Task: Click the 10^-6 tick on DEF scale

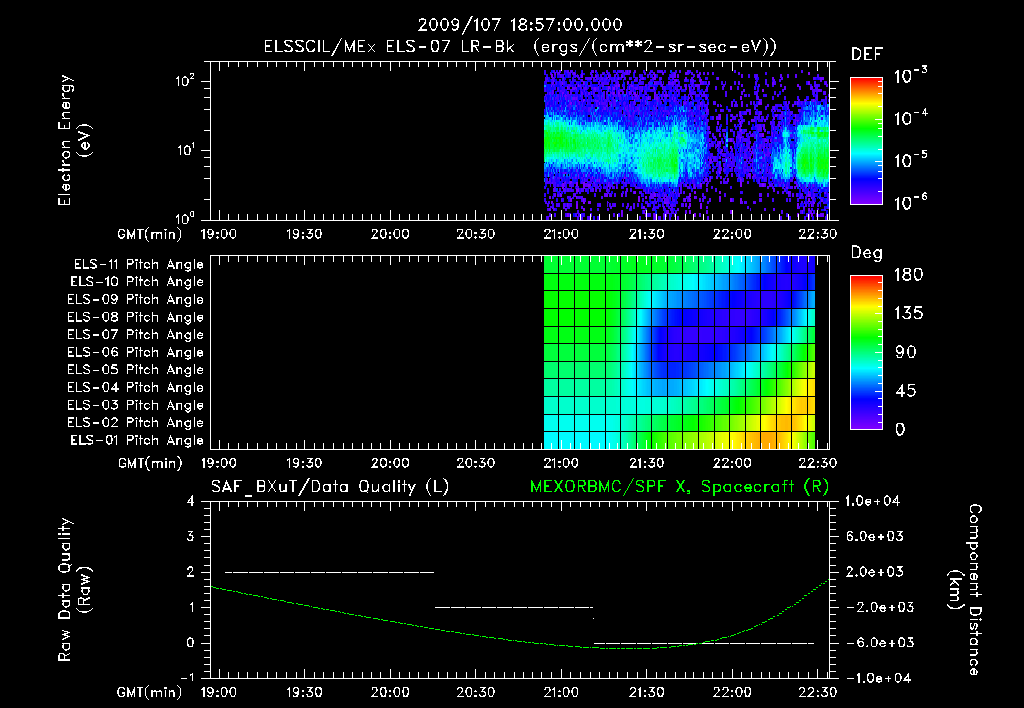Action: [910, 202]
